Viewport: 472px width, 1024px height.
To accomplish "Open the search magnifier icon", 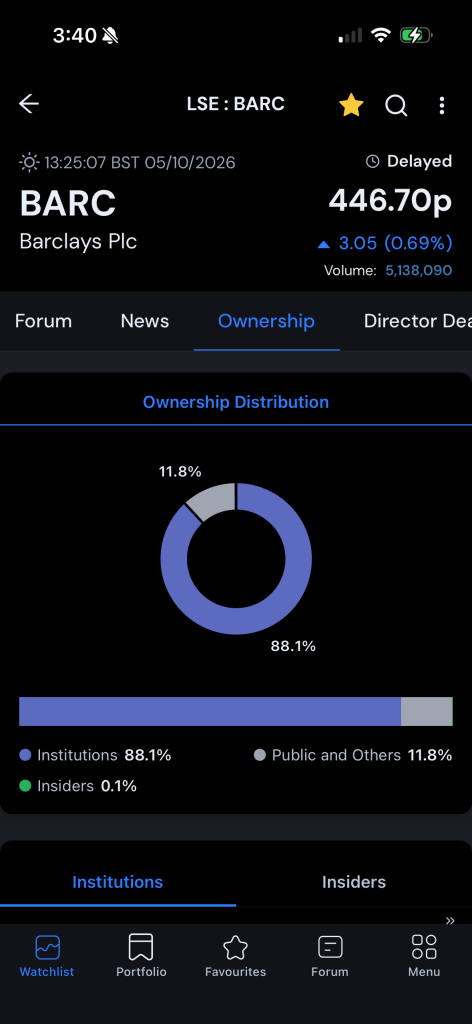I will coord(396,105).
